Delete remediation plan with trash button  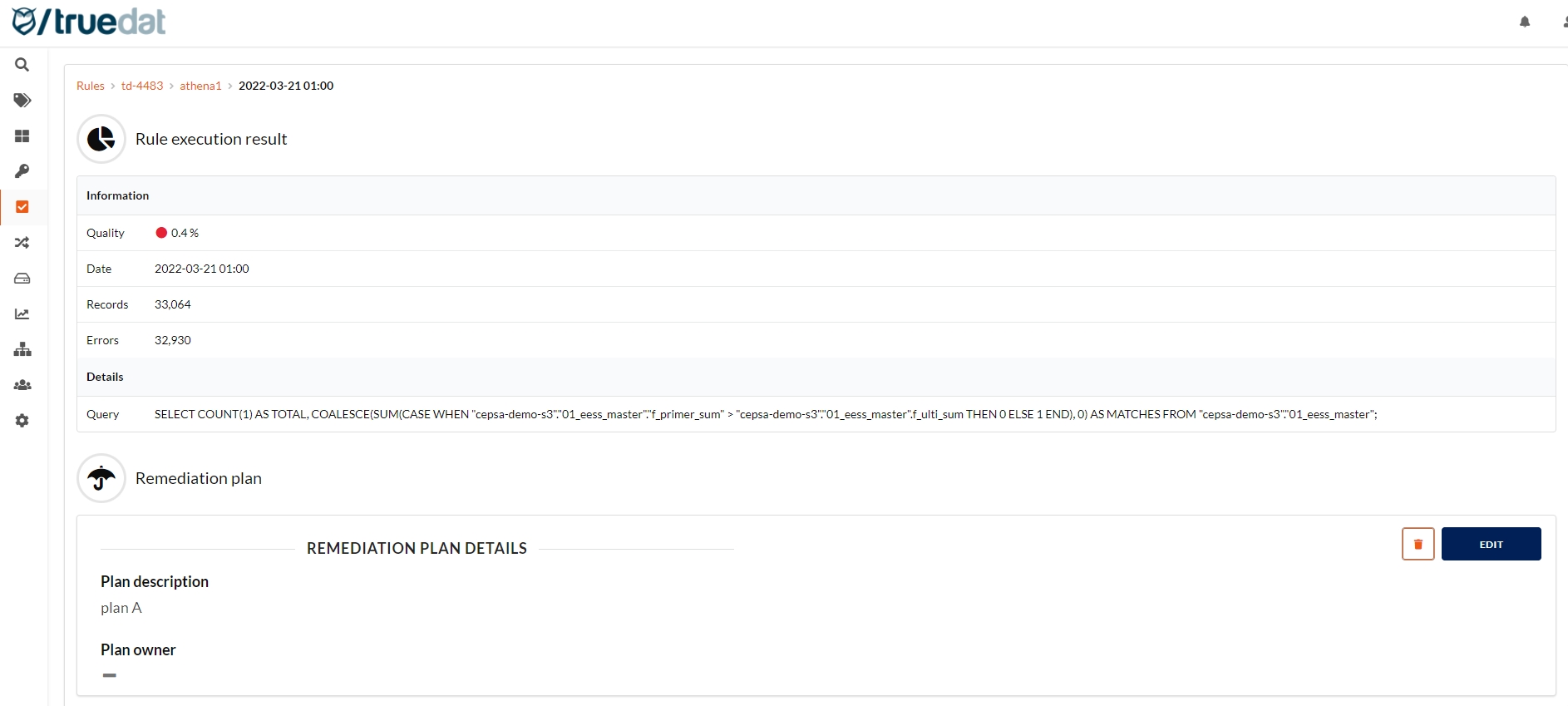1418,544
